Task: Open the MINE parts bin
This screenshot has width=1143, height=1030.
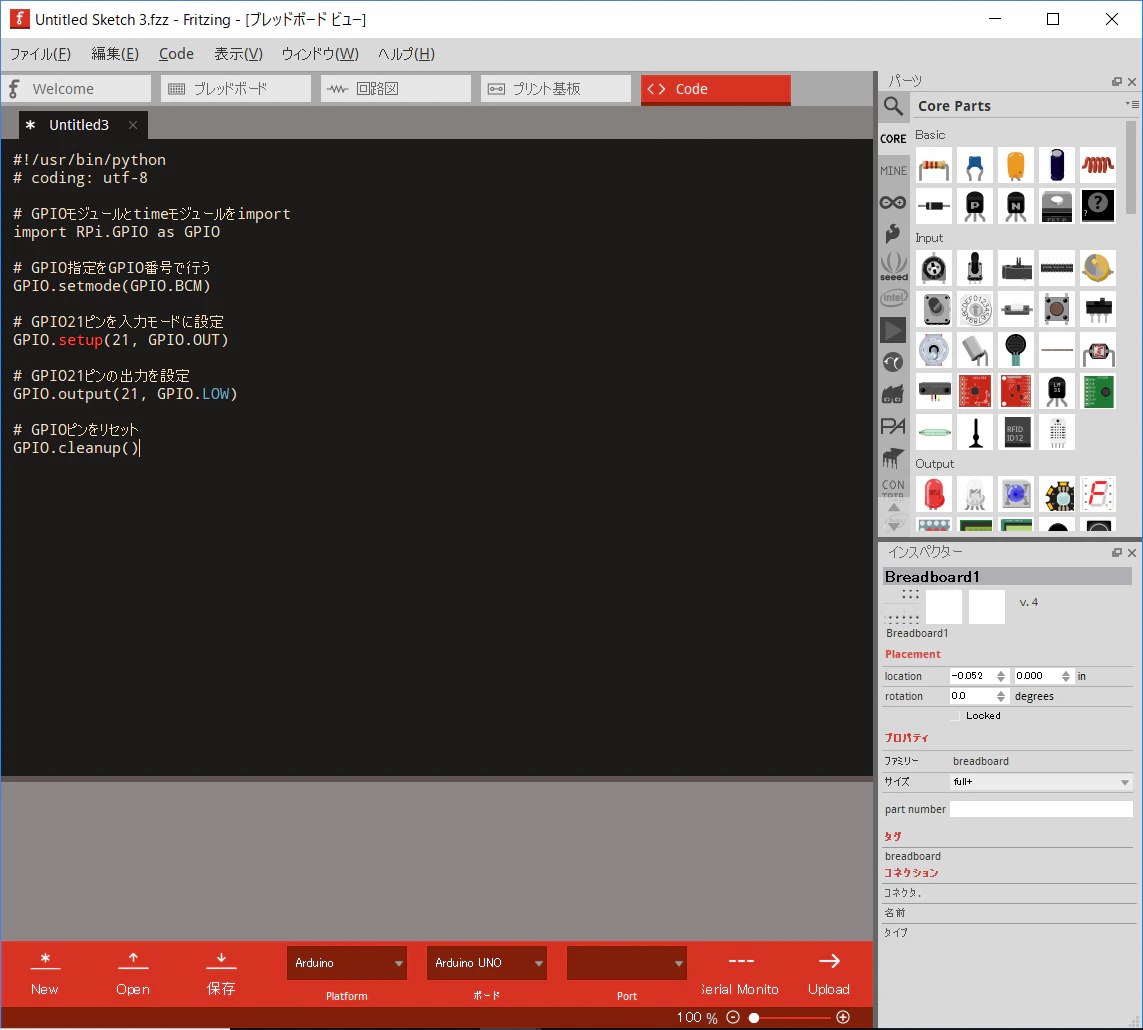Action: click(893, 171)
